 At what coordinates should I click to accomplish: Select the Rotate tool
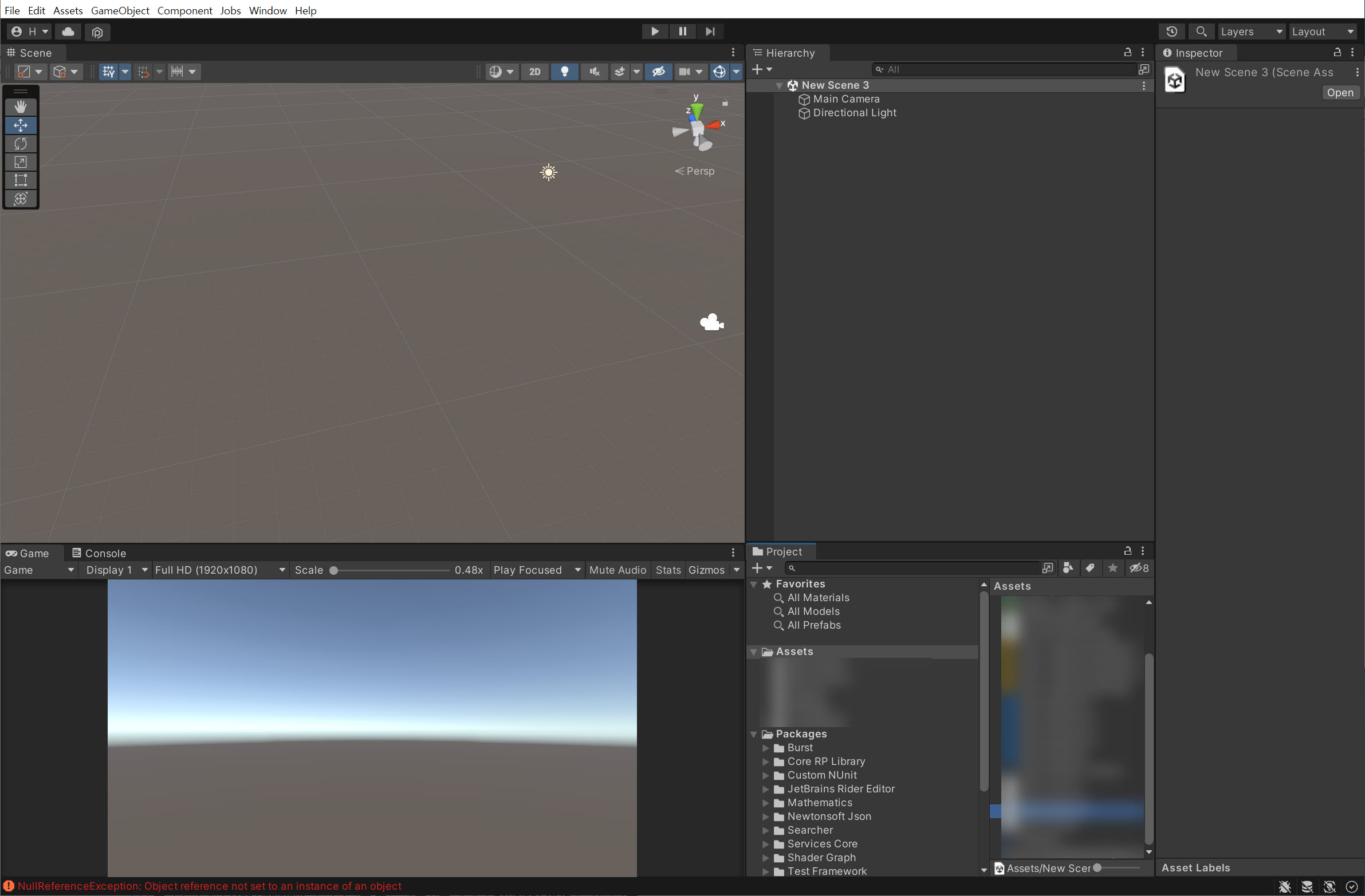[x=21, y=143]
